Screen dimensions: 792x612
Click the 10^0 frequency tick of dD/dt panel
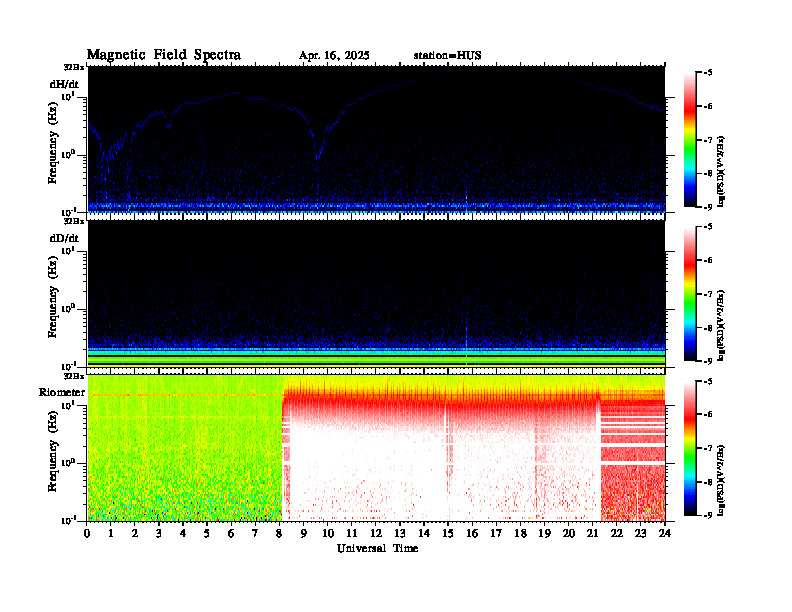68,308
